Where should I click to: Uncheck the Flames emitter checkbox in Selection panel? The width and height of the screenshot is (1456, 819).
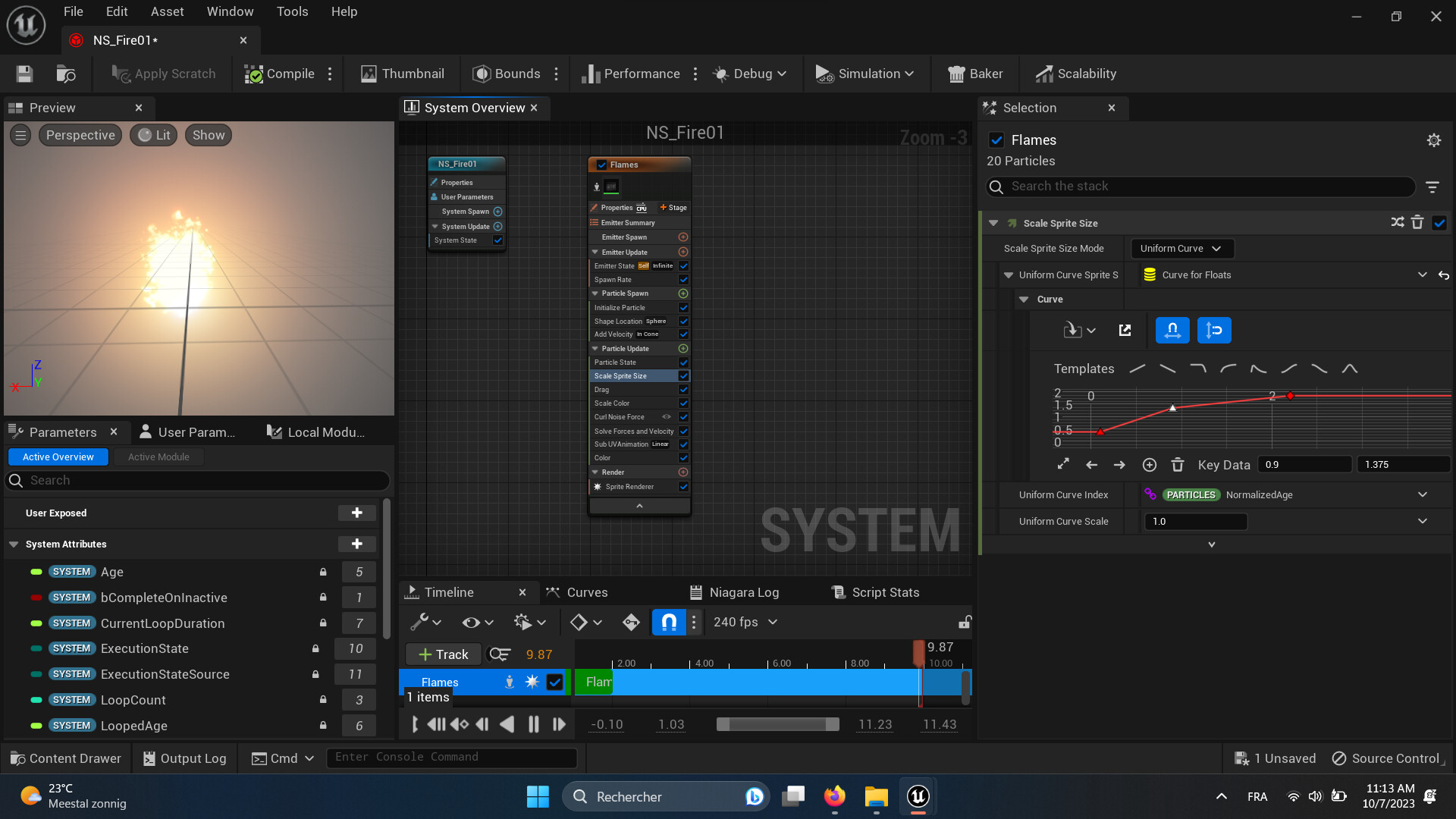(996, 140)
